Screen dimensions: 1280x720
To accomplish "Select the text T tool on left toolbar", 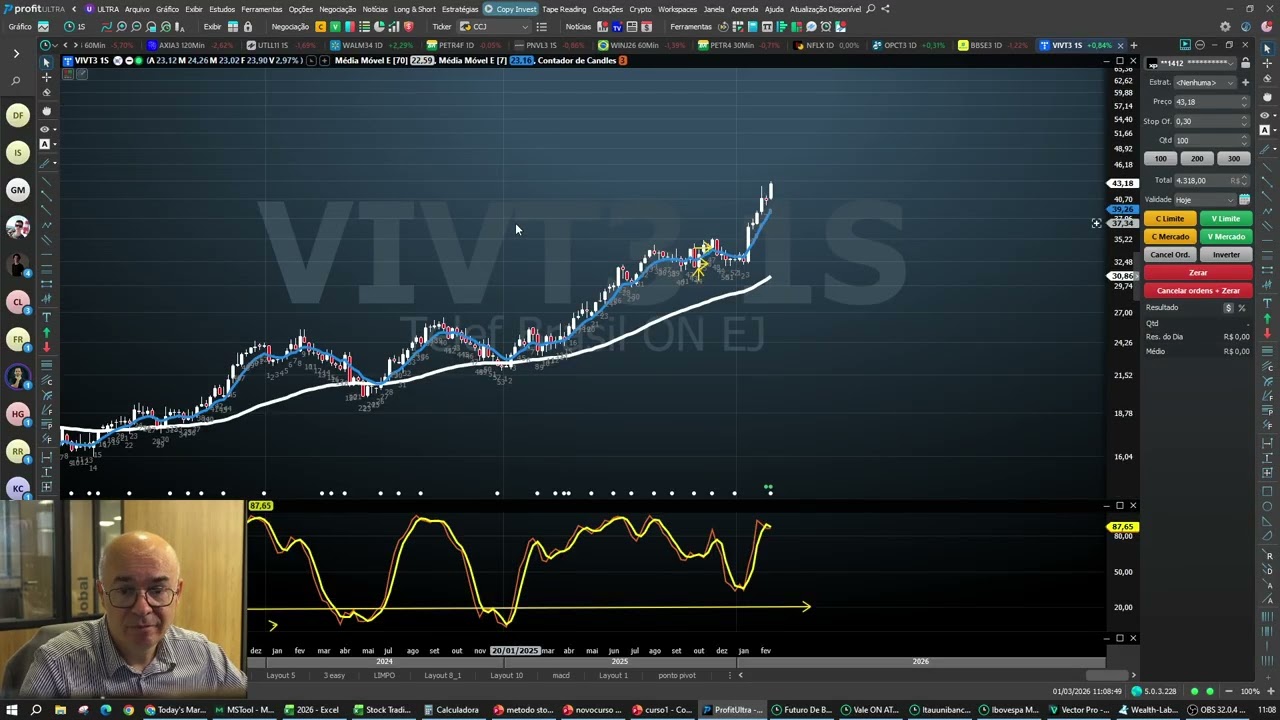I will (x=46, y=317).
